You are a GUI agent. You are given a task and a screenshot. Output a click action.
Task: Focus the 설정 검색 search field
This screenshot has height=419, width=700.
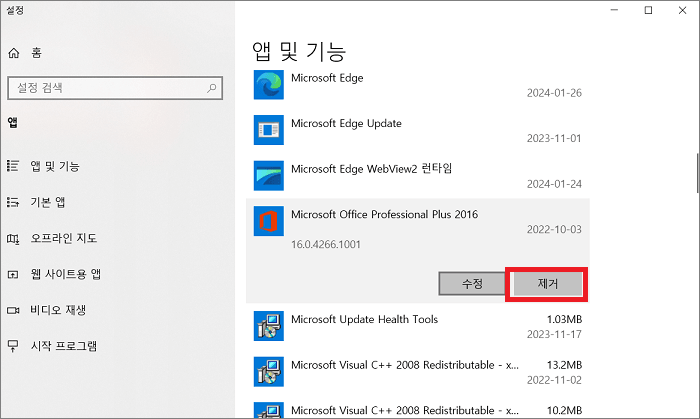(115, 88)
